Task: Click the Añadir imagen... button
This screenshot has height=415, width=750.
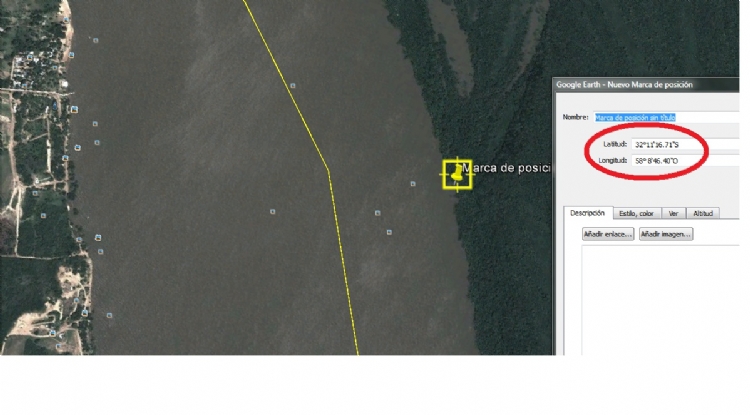Action: pos(666,234)
